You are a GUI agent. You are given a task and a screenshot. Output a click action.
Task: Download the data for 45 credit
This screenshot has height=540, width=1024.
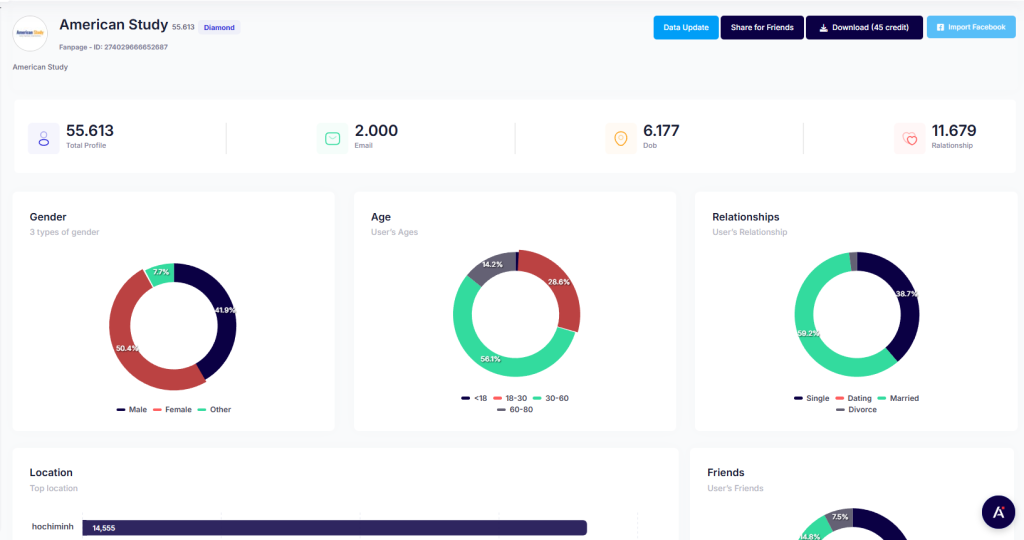point(864,27)
